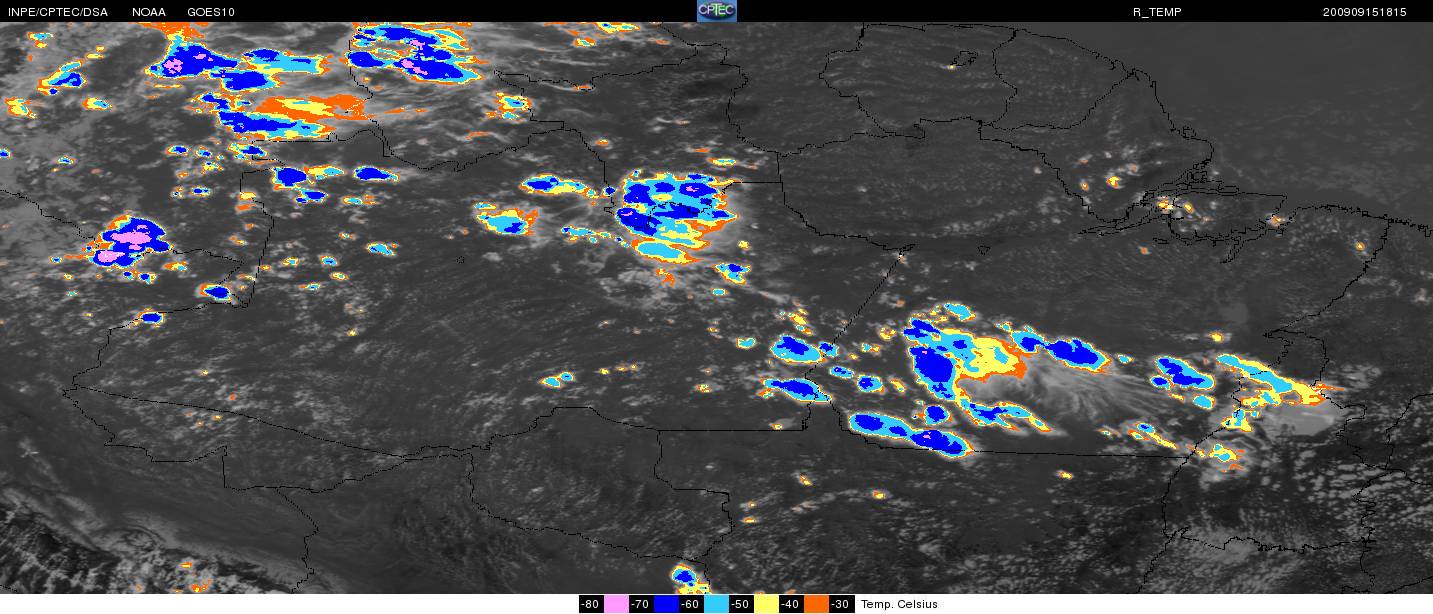The image size is (1433, 614).
Task: Click the dark blue legend color swatch
Action: click(667, 604)
